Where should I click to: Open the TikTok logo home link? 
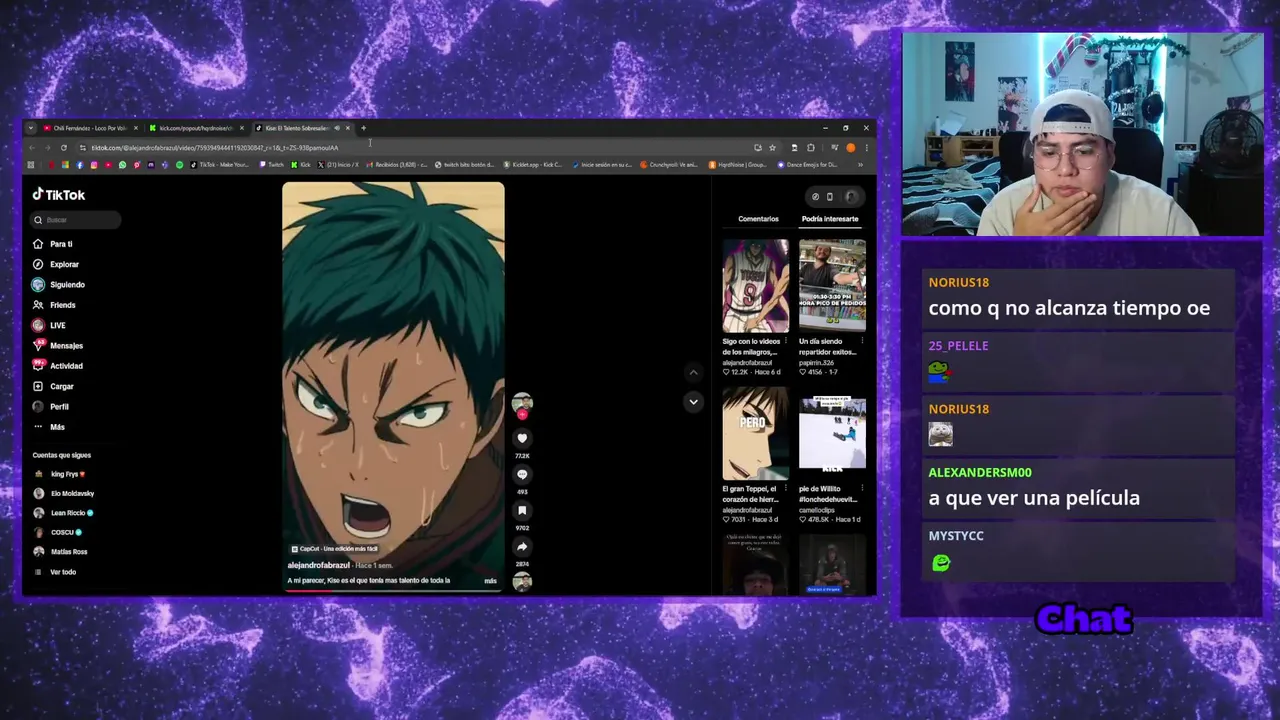pyautogui.click(x=59, y=195)
